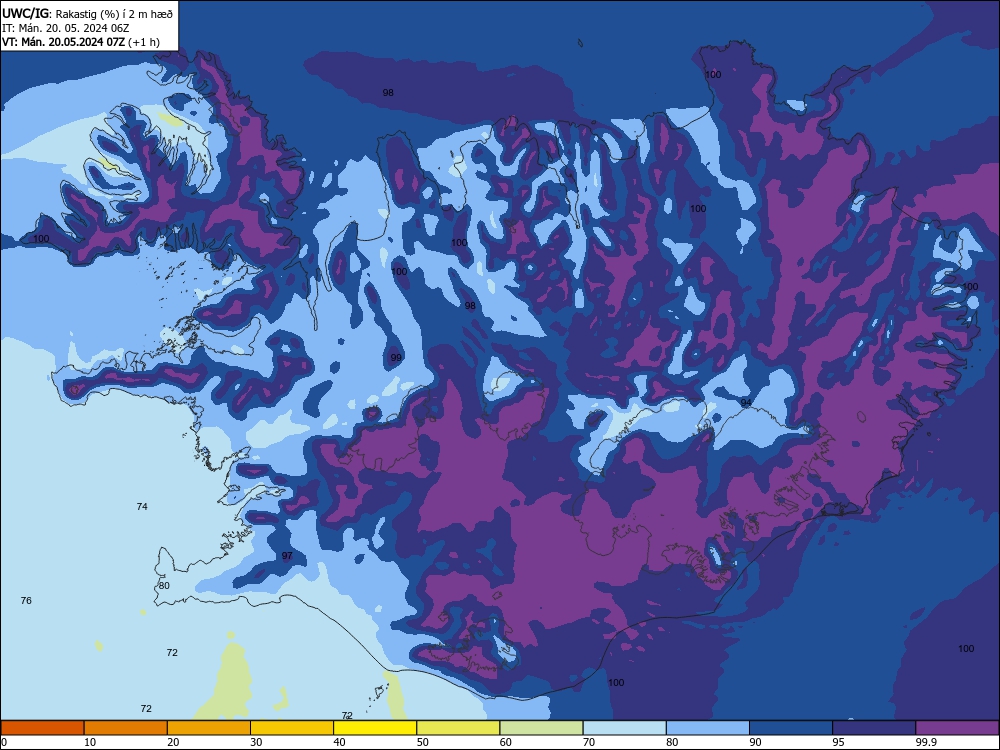Click the orange 10–20 legend swatch

(126, 728)
